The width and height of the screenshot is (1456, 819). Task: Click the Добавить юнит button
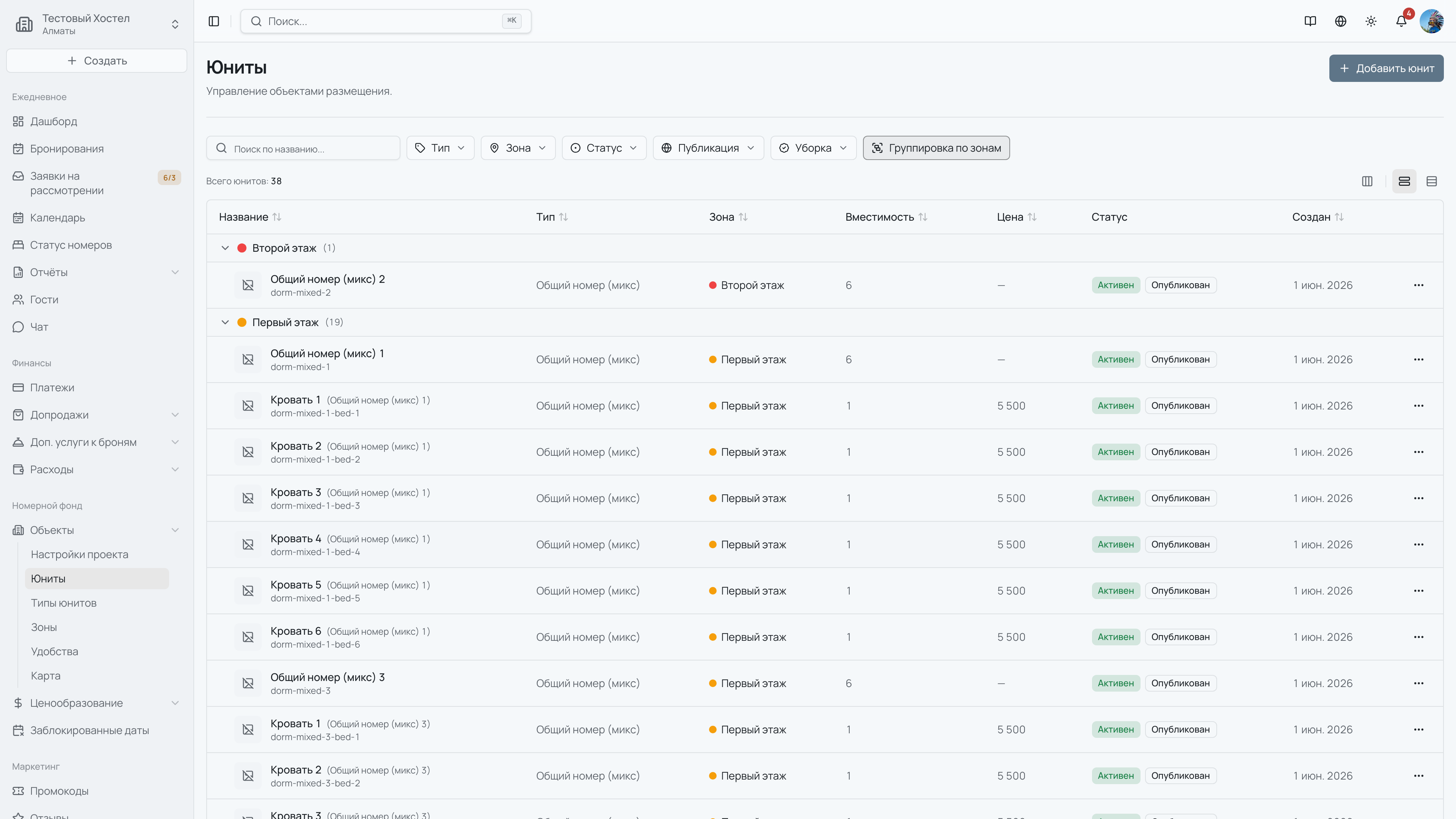(x=1386, y=68)
